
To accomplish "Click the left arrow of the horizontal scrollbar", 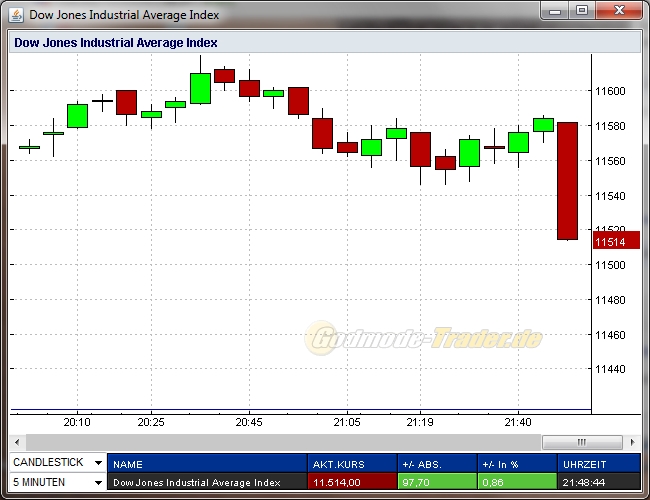I will point(17,442).
